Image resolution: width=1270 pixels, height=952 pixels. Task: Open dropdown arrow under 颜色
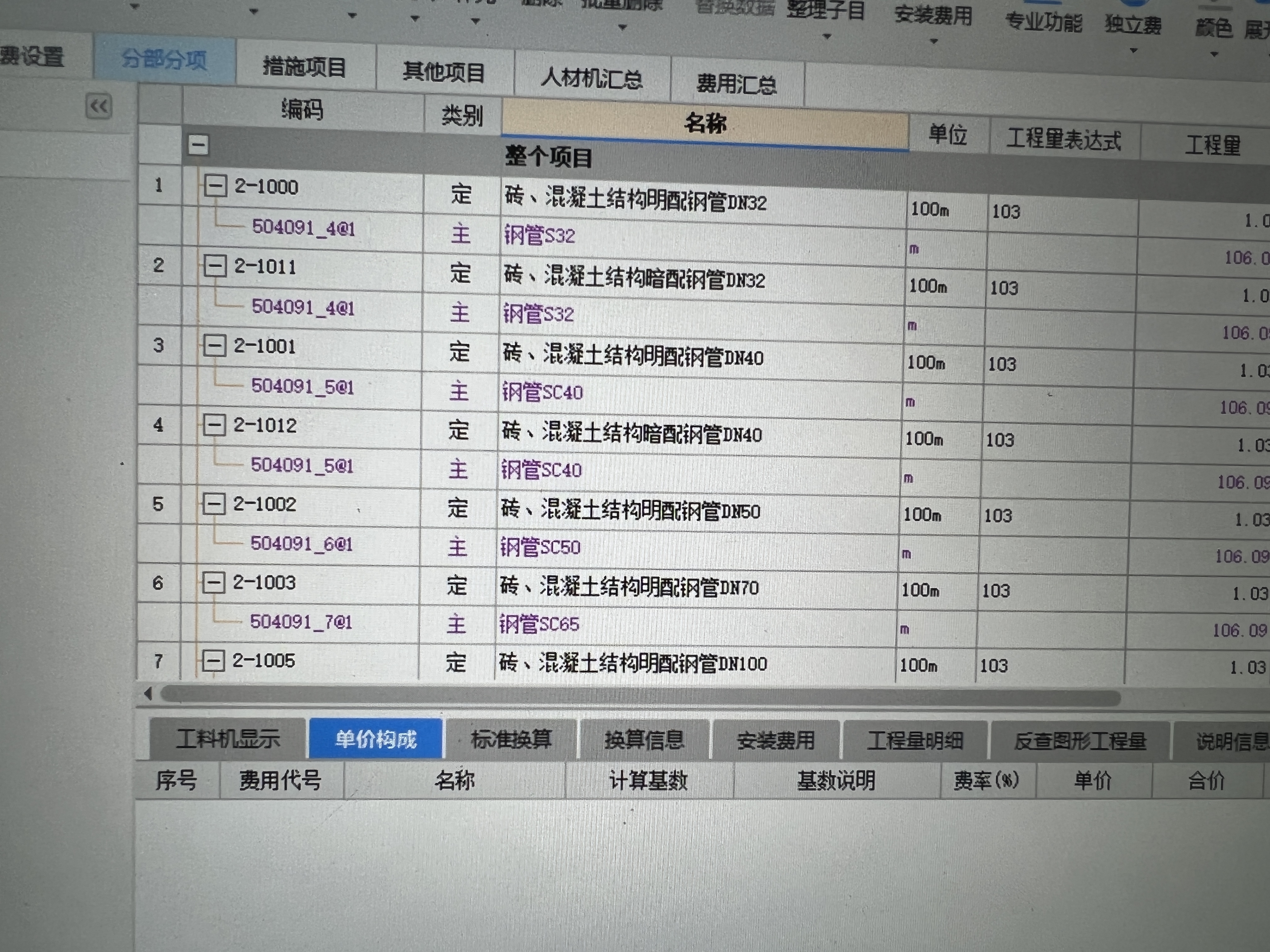[x=1214, y=54]
